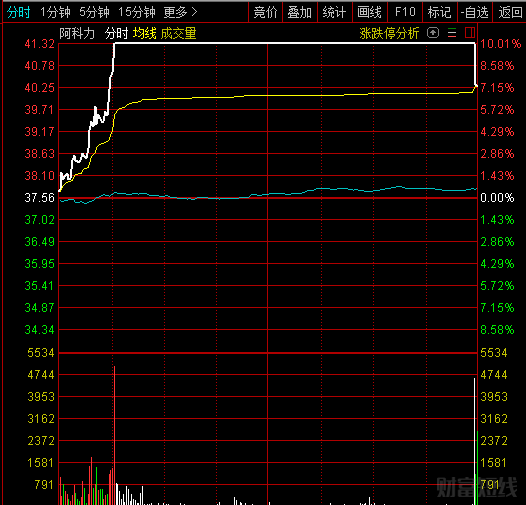Remove the stock via -自选 button
Image resolution: width=526 pixels, height=505 pixels.
pos(475,12)
